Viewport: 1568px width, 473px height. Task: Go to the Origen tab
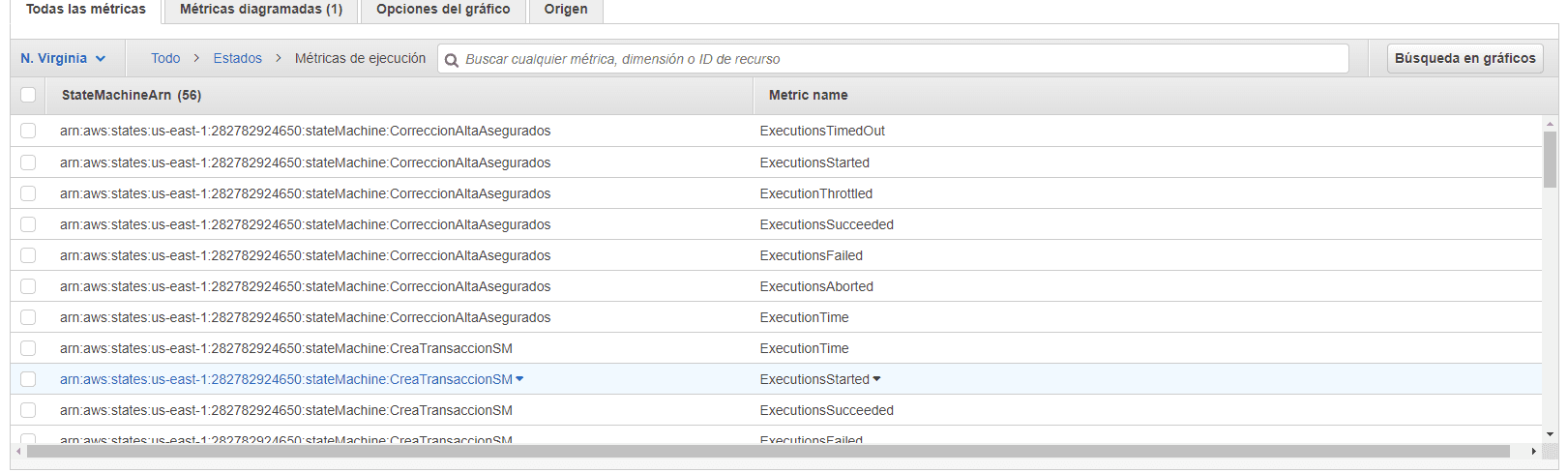tap(566, 10)
